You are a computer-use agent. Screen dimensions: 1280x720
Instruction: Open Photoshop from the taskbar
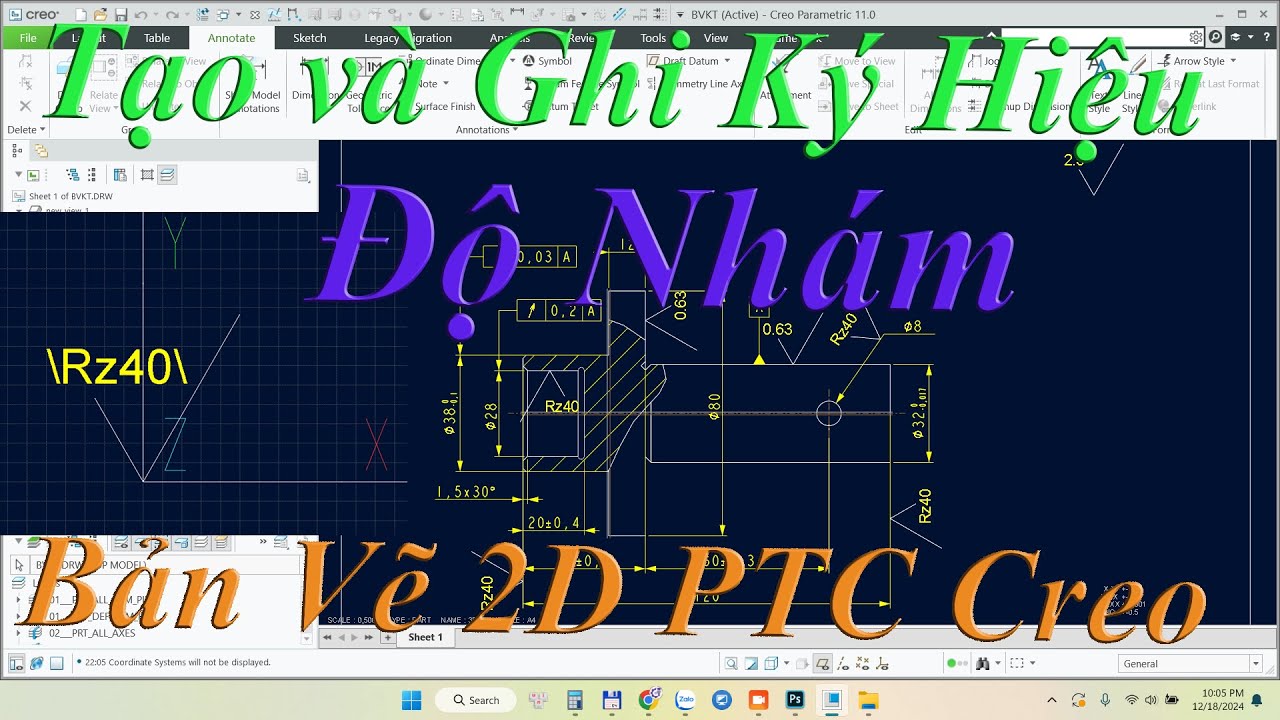pyautogui.click(x=795, y=700)
